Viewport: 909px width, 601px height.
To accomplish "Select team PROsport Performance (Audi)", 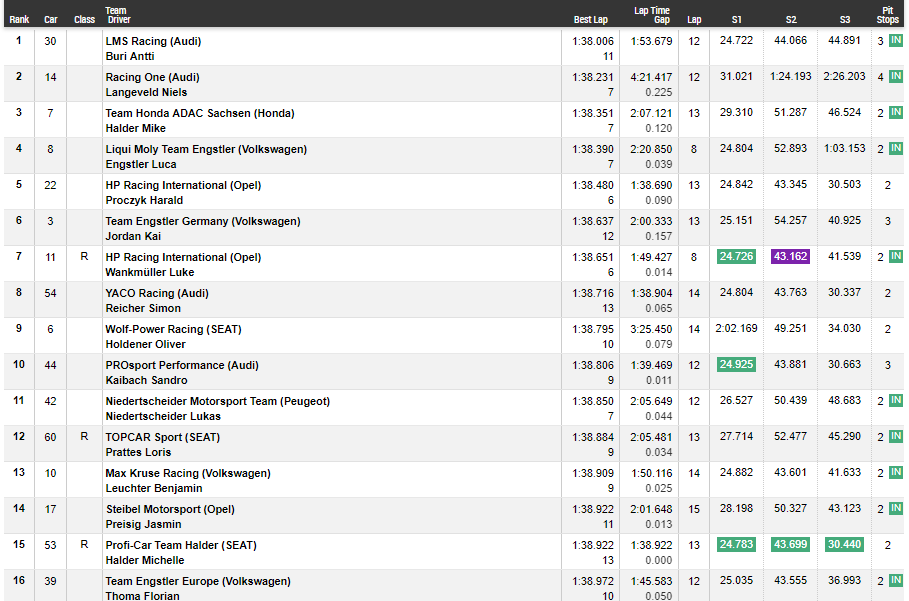I will click(x=182, y=365).
